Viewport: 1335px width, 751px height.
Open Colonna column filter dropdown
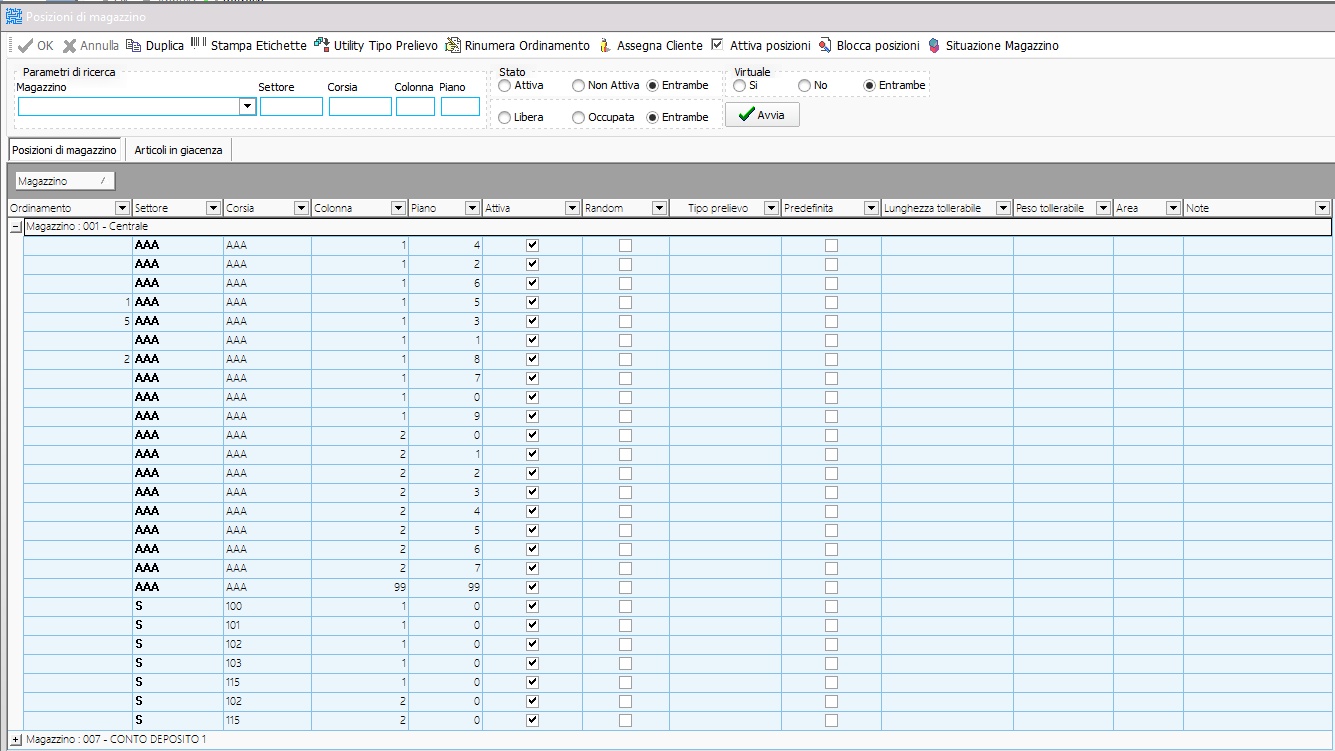click(399, 208)
